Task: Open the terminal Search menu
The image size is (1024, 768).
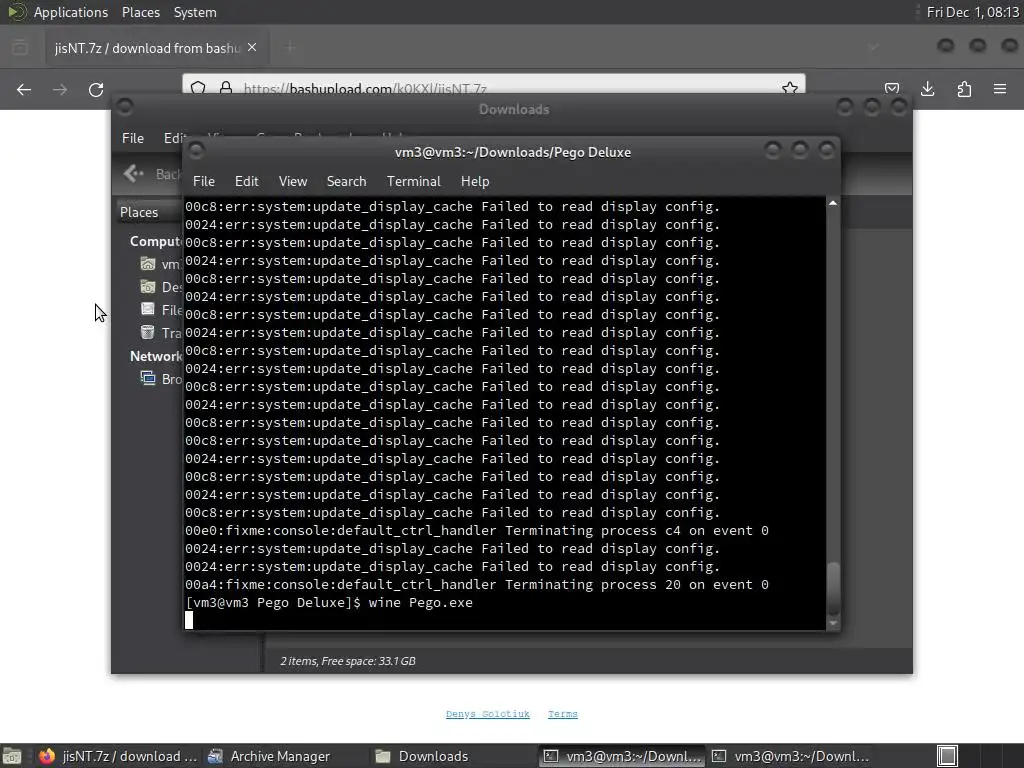Action: click(x=346, y=182)
